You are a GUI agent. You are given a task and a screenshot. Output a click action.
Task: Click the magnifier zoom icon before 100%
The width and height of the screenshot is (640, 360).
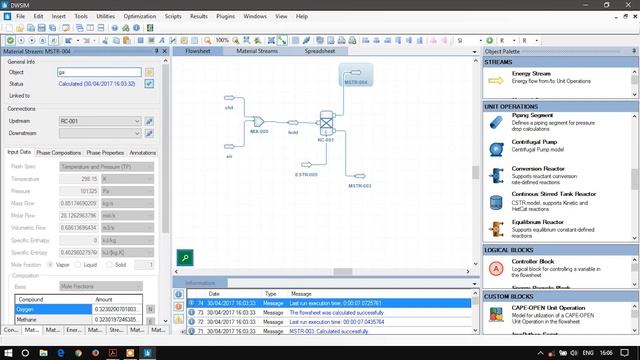click(x=207, y=40)
